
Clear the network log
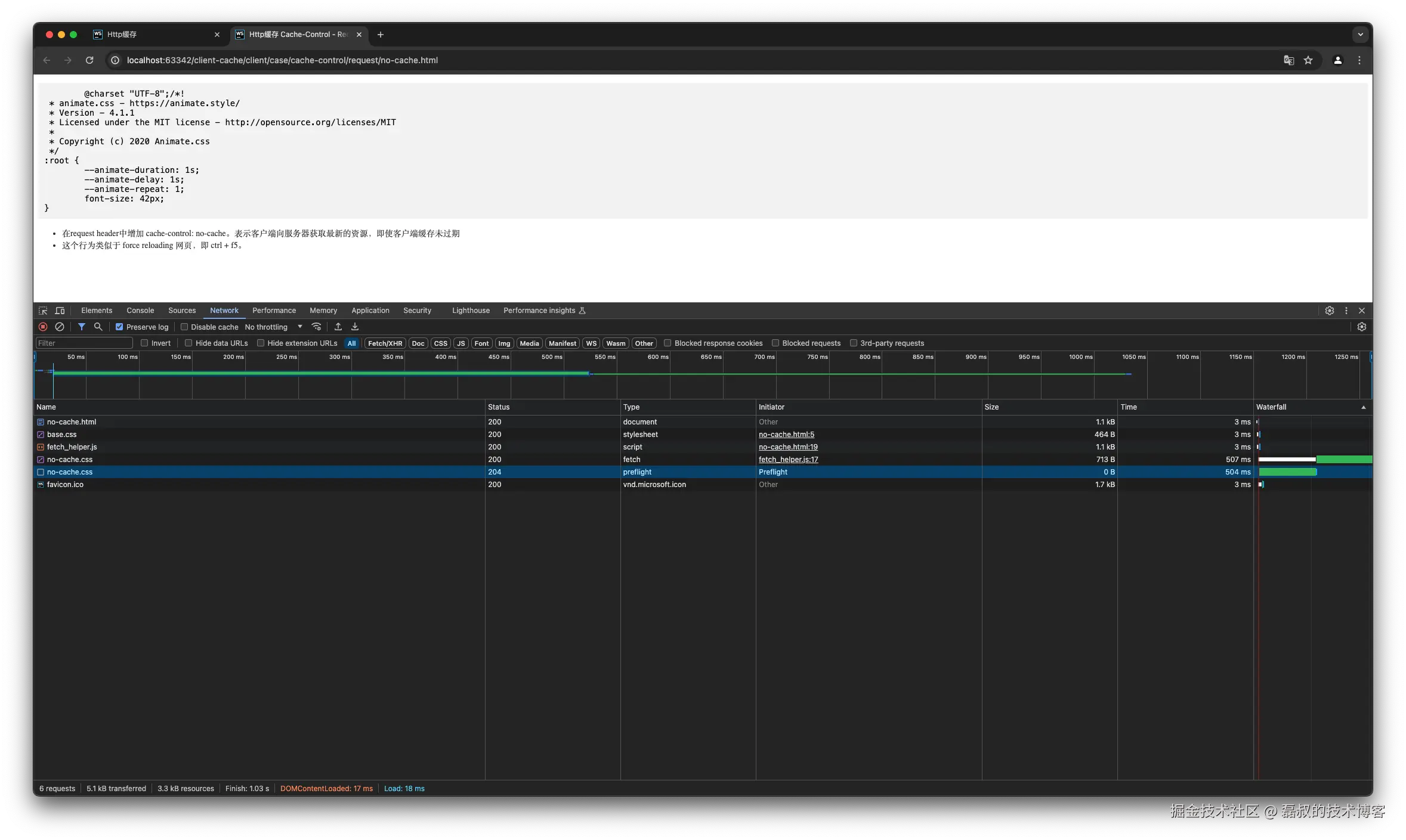[x=60, y=327]
